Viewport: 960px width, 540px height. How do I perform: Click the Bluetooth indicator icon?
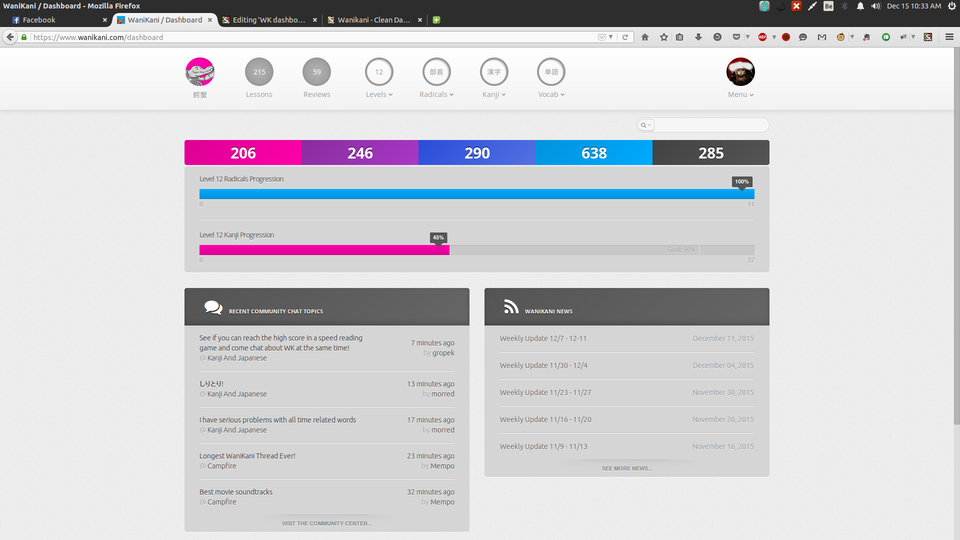pyautogui.click(x=844, y=6)
